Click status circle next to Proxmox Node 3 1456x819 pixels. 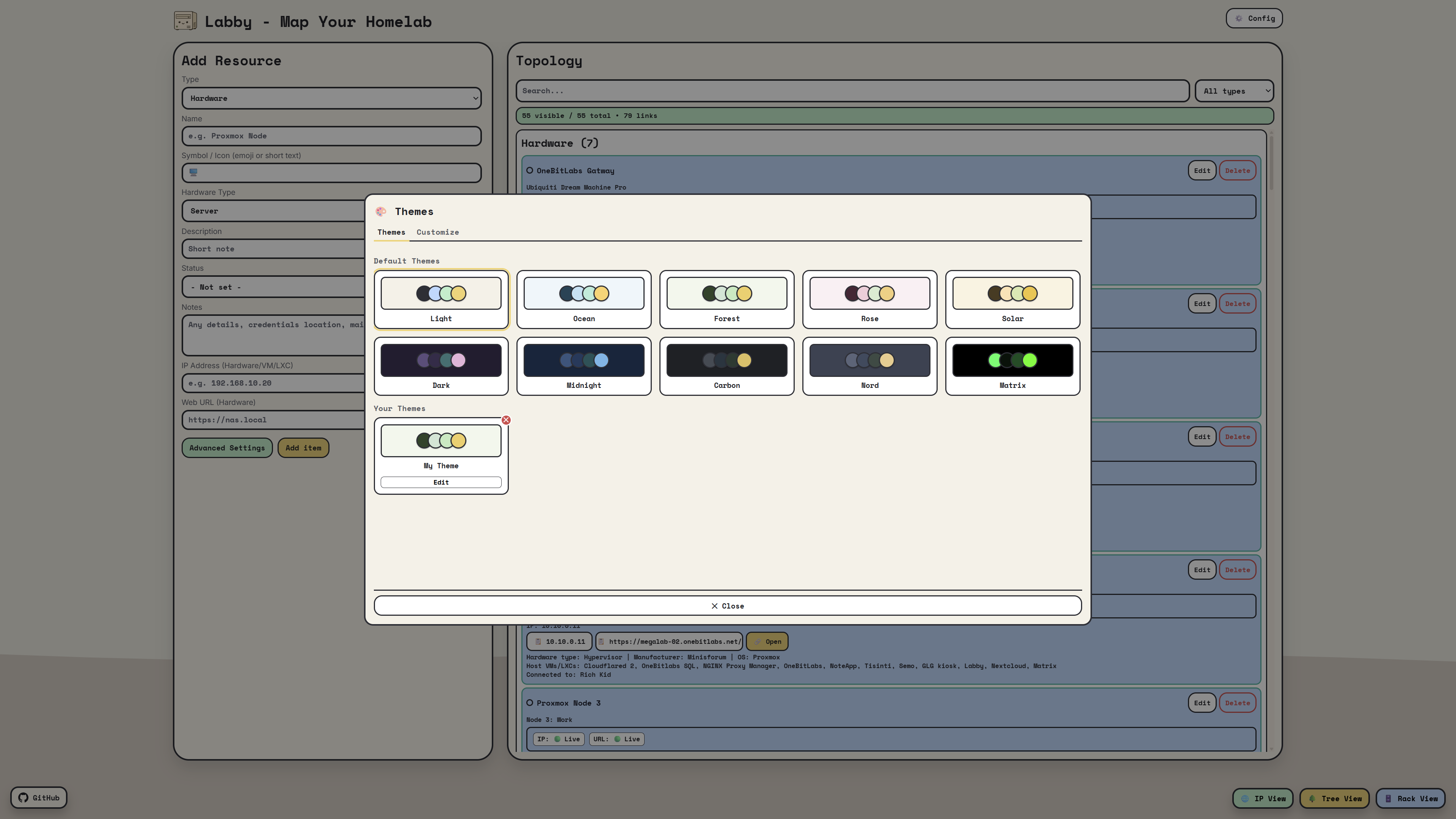tap(530, 703)
